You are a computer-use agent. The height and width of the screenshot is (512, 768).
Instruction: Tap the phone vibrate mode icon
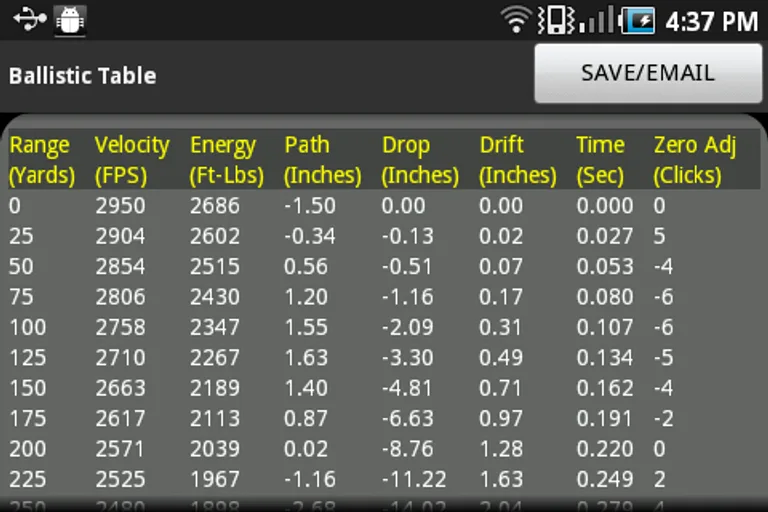click(555, 19)
